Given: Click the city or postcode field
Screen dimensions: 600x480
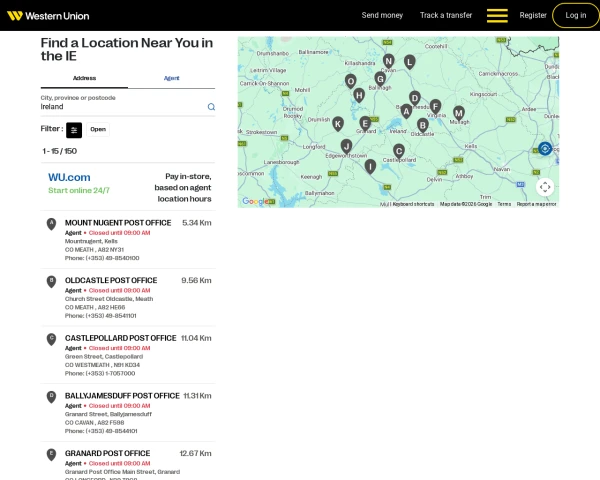Looking at the screenshot, I should pos(120,106).
